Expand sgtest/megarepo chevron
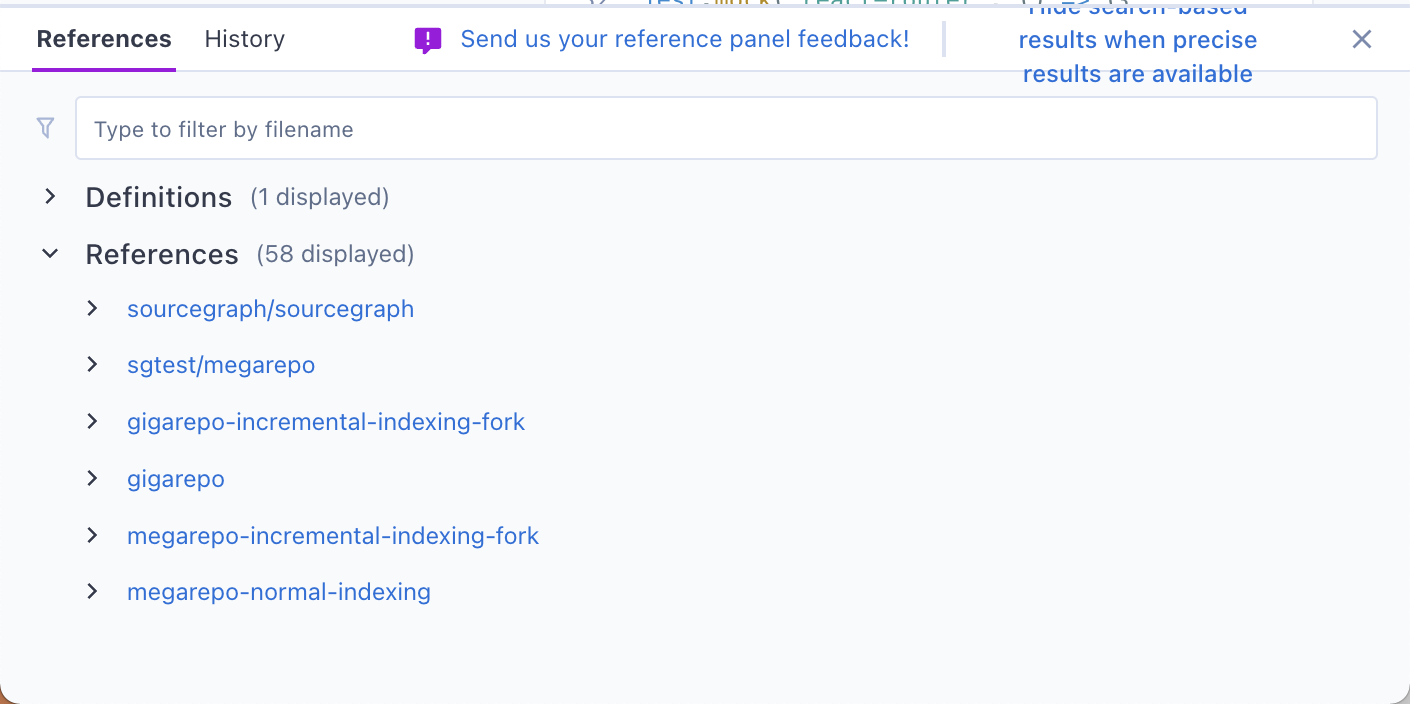The width and height of the screenshot is (1410, 704). [x=92, y=365]
